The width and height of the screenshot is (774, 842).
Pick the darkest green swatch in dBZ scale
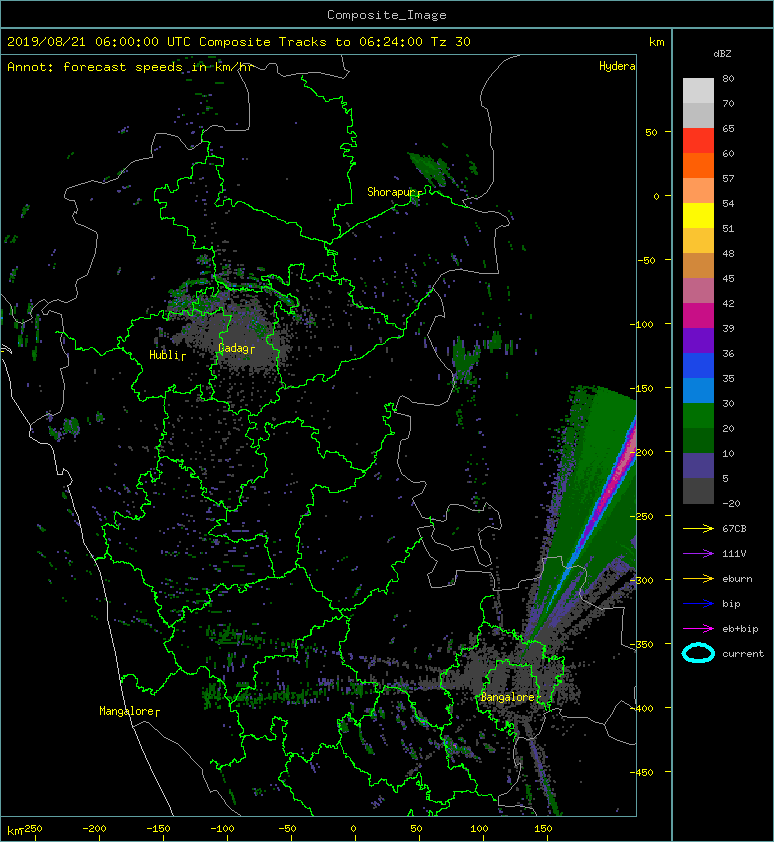coord(698,441)
